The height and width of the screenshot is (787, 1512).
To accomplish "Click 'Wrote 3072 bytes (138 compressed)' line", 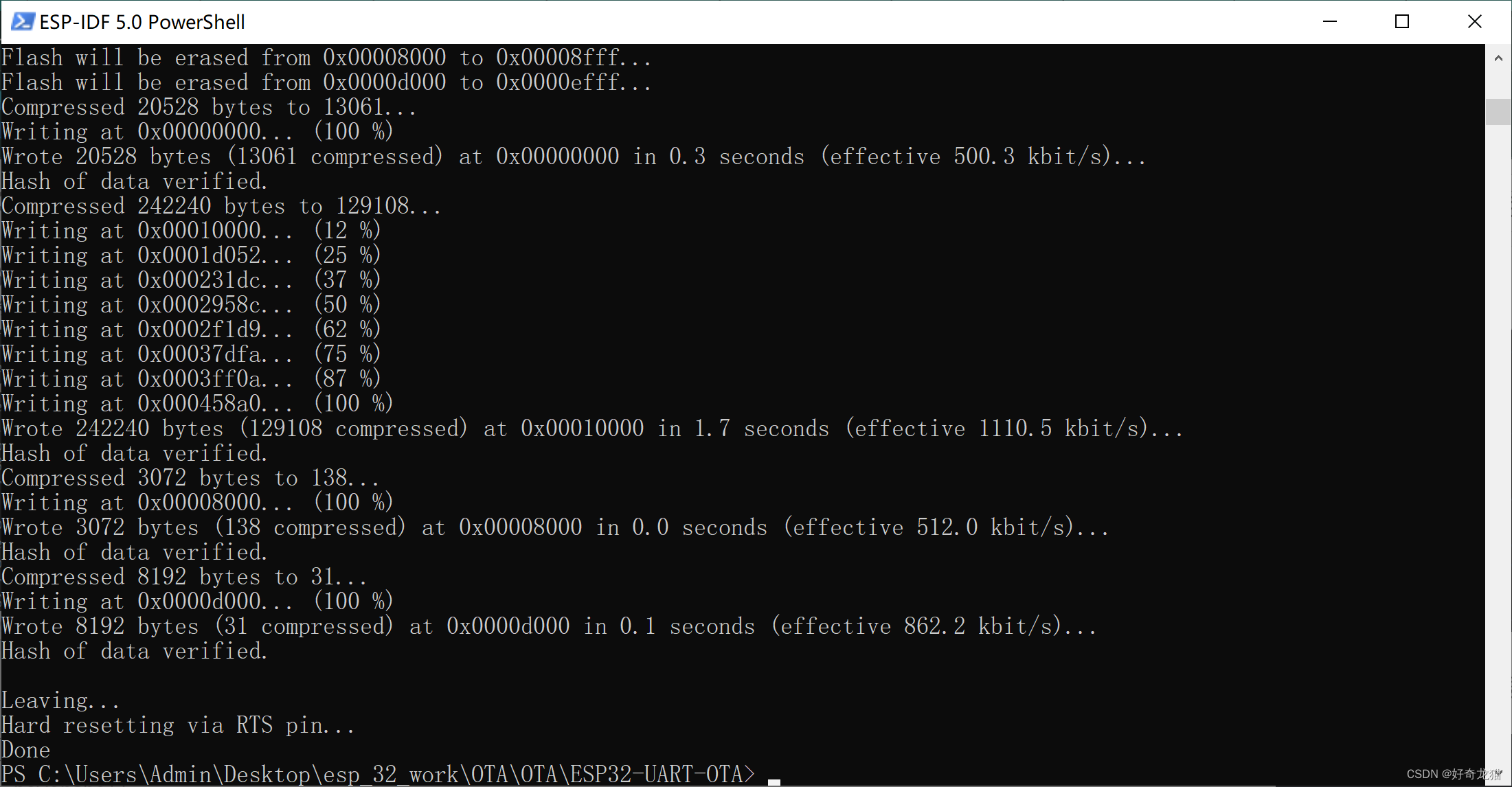I will 555,527.
